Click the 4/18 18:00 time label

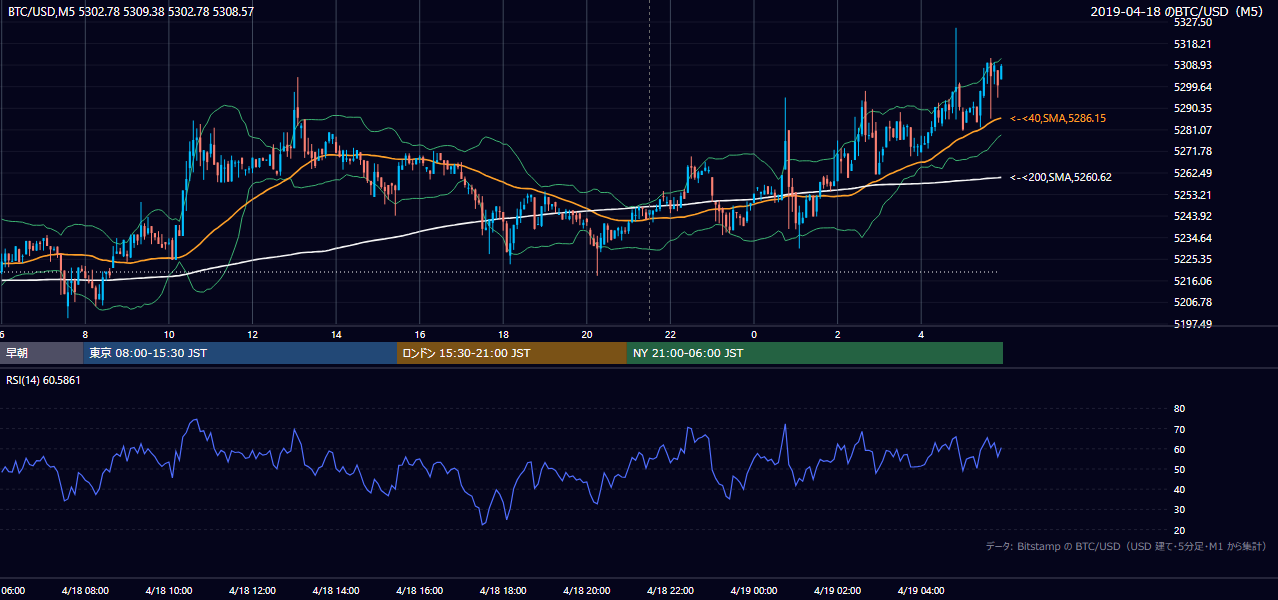point(503,591)
